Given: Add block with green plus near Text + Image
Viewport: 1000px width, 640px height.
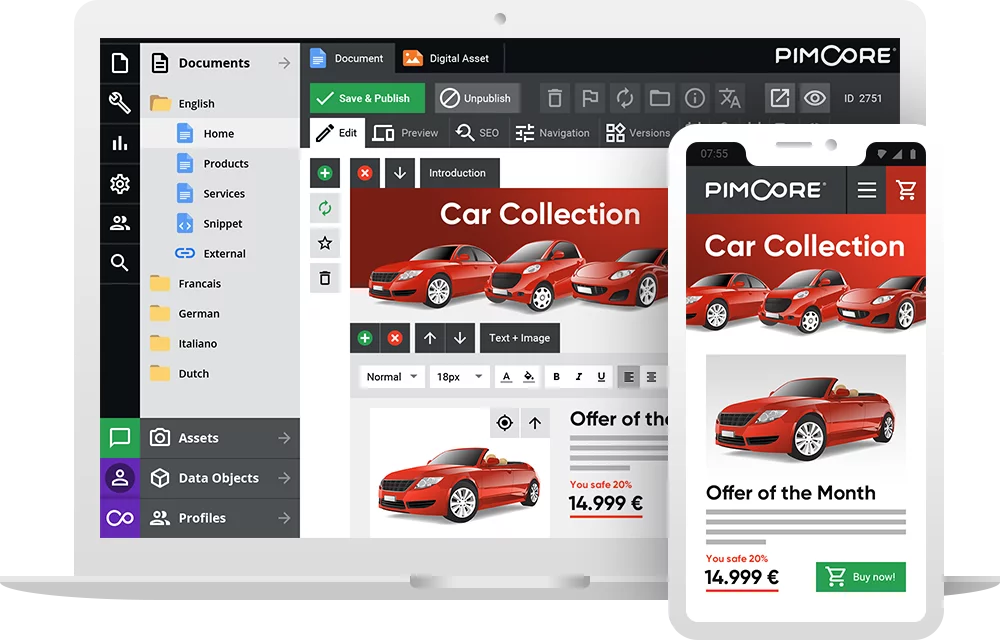Looking at the screenshot, I should tap(365, 338).
